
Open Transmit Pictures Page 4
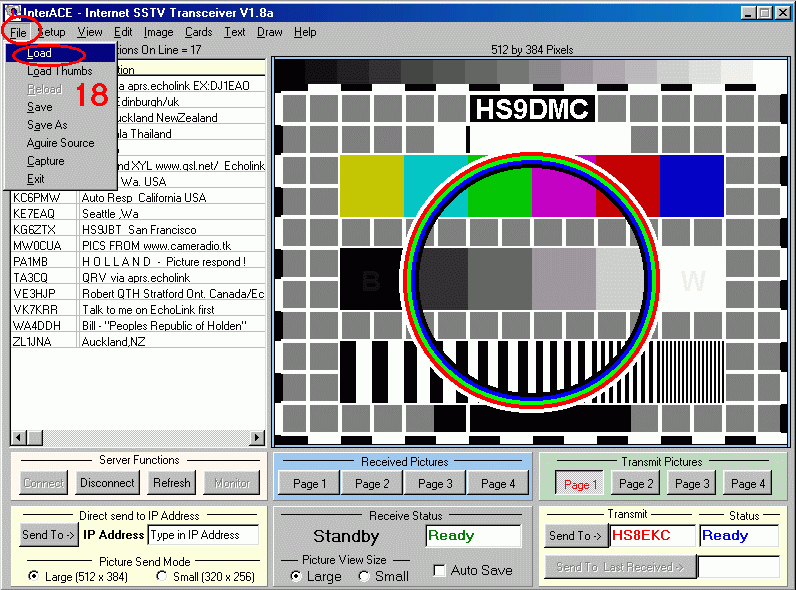[748, 484]
